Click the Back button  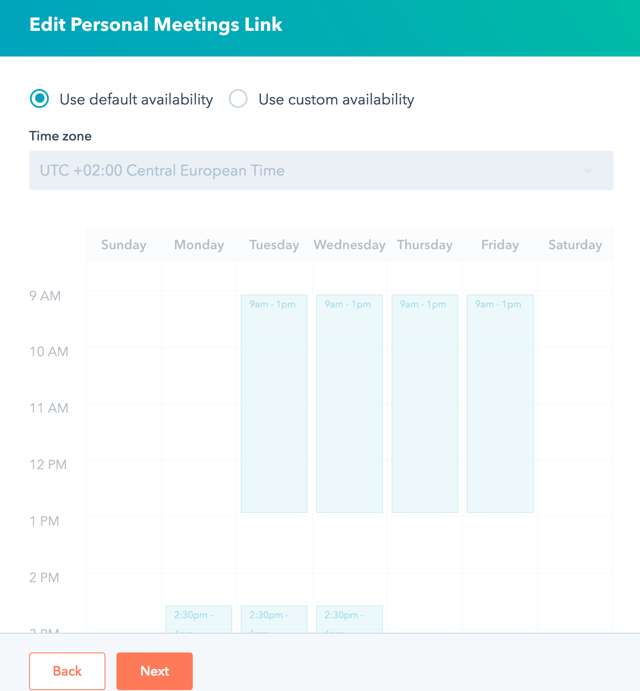point(67,671)
